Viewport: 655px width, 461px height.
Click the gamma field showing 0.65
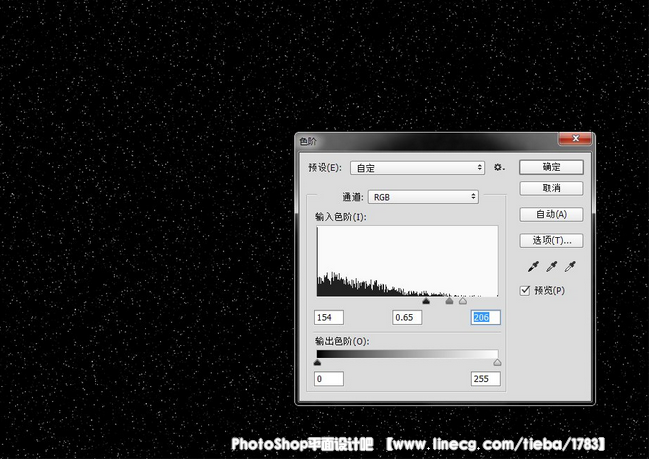407,317
